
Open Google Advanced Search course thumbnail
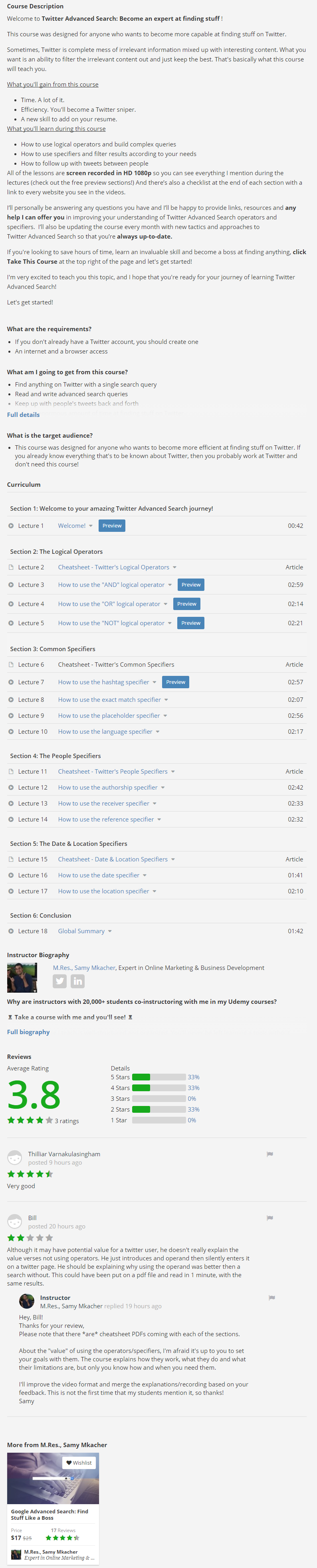[x=53, y=1479]
